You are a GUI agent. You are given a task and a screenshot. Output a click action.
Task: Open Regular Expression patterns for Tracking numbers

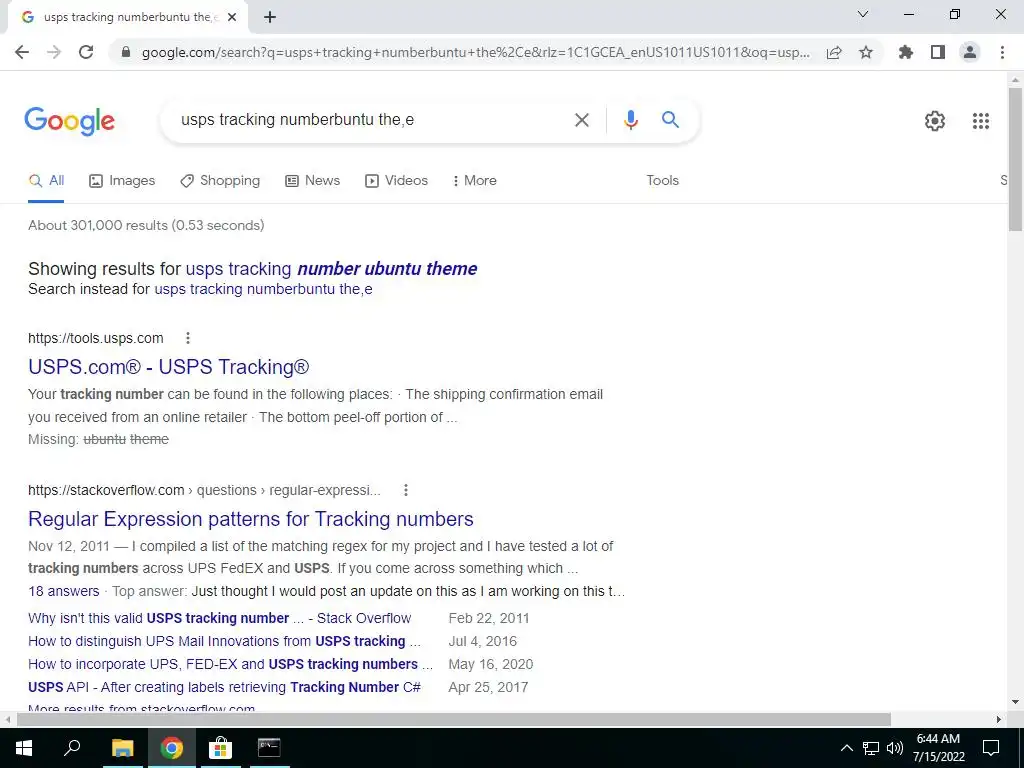(x=251, y=519)
